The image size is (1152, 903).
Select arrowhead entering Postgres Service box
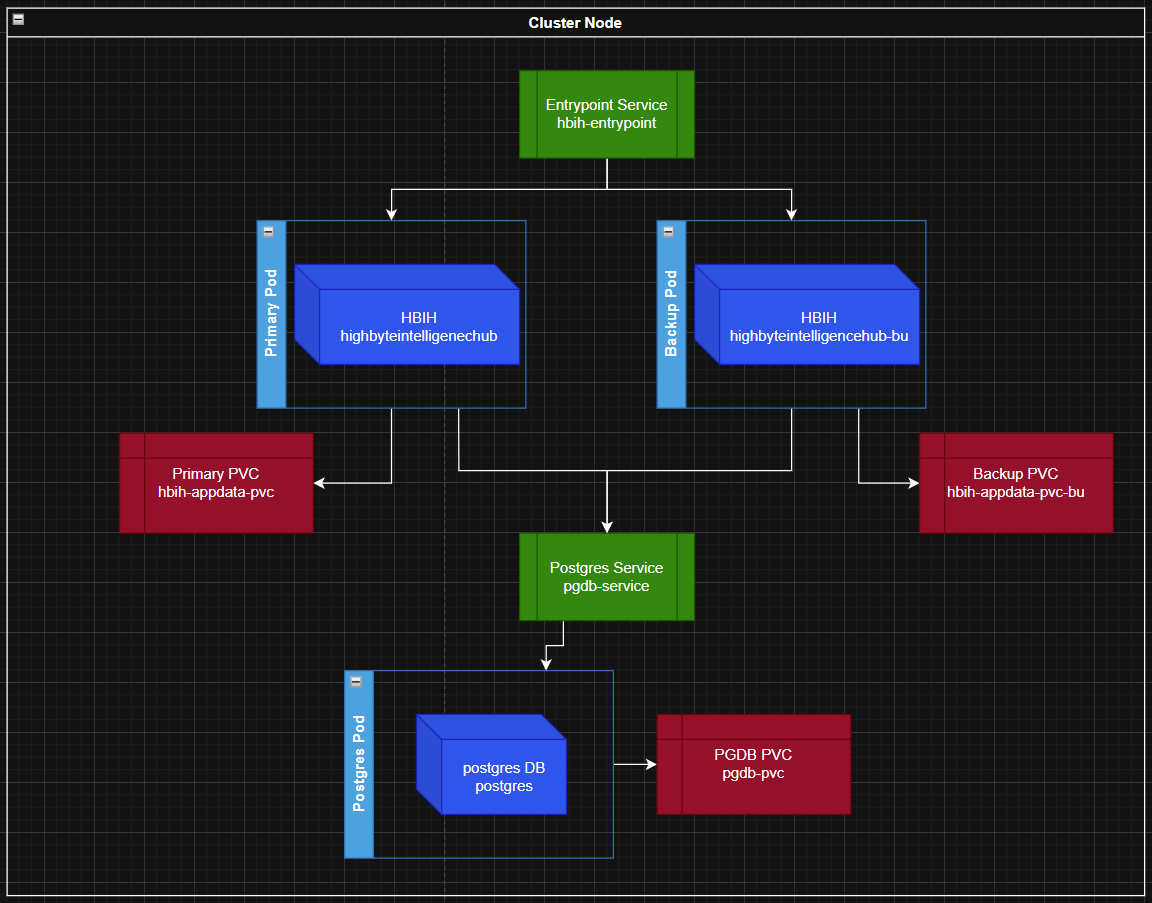607,526
